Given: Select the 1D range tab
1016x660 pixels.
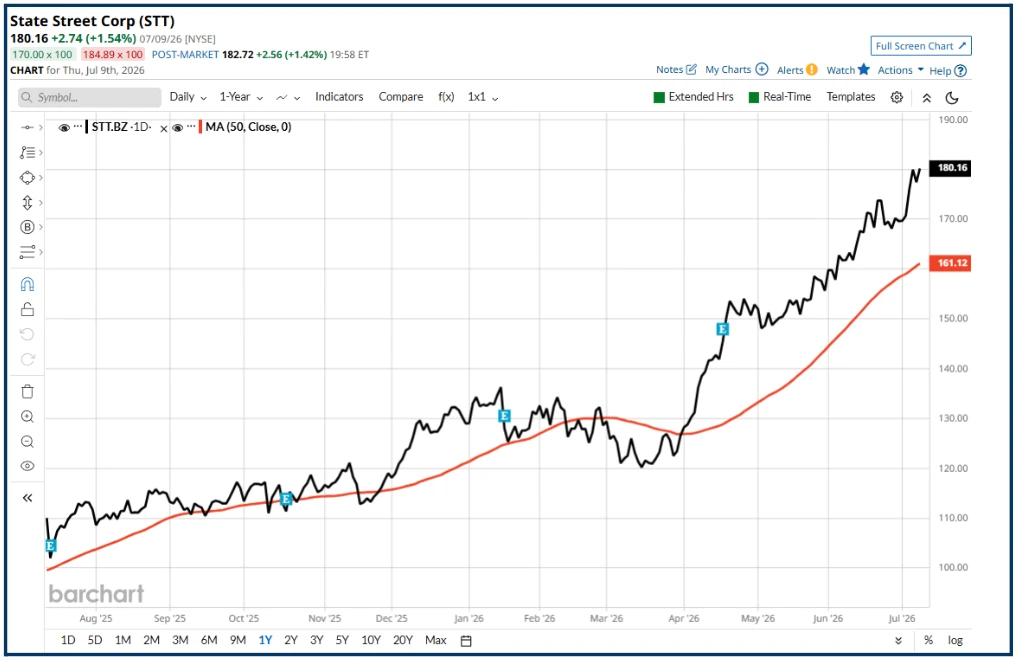Looking at the screenshot, I should [x=68, y=640].
